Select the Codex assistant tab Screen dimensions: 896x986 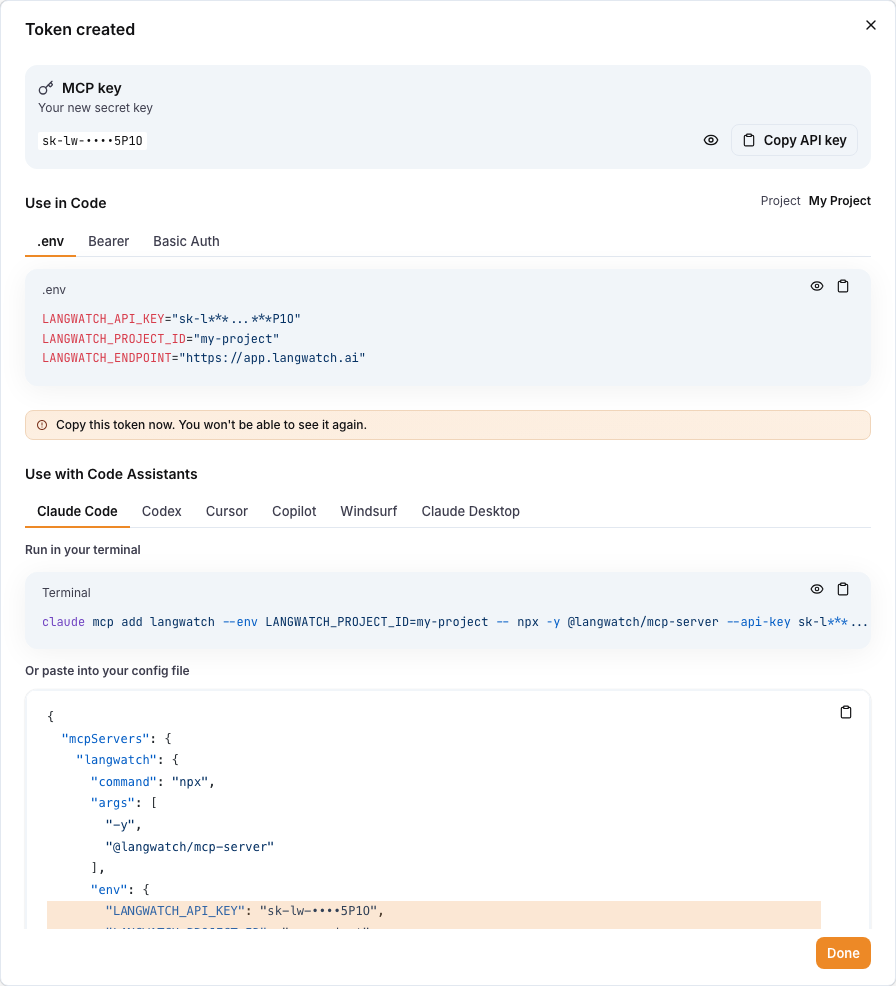coord(162,511)
